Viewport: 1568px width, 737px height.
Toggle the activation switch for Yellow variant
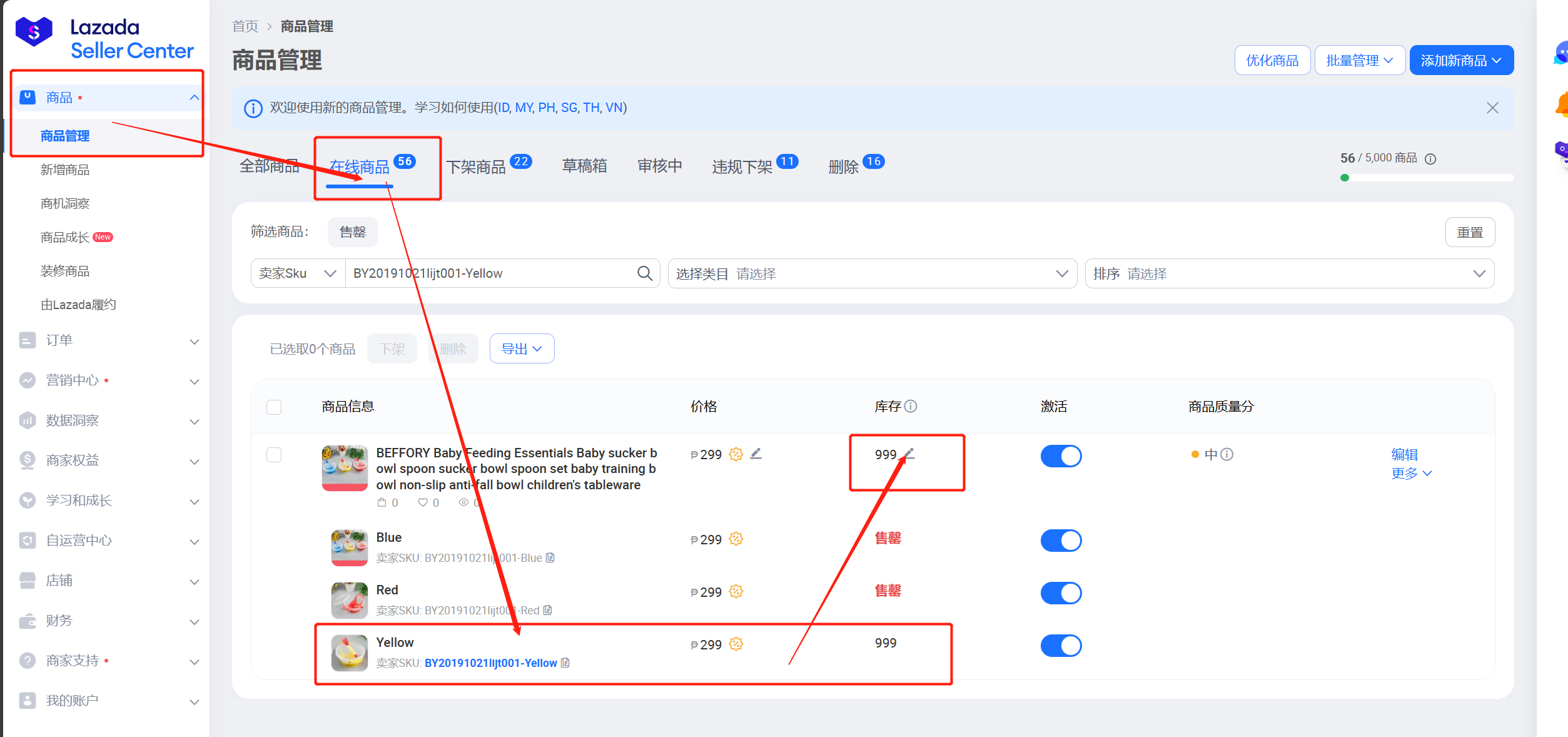[1061, 646]
